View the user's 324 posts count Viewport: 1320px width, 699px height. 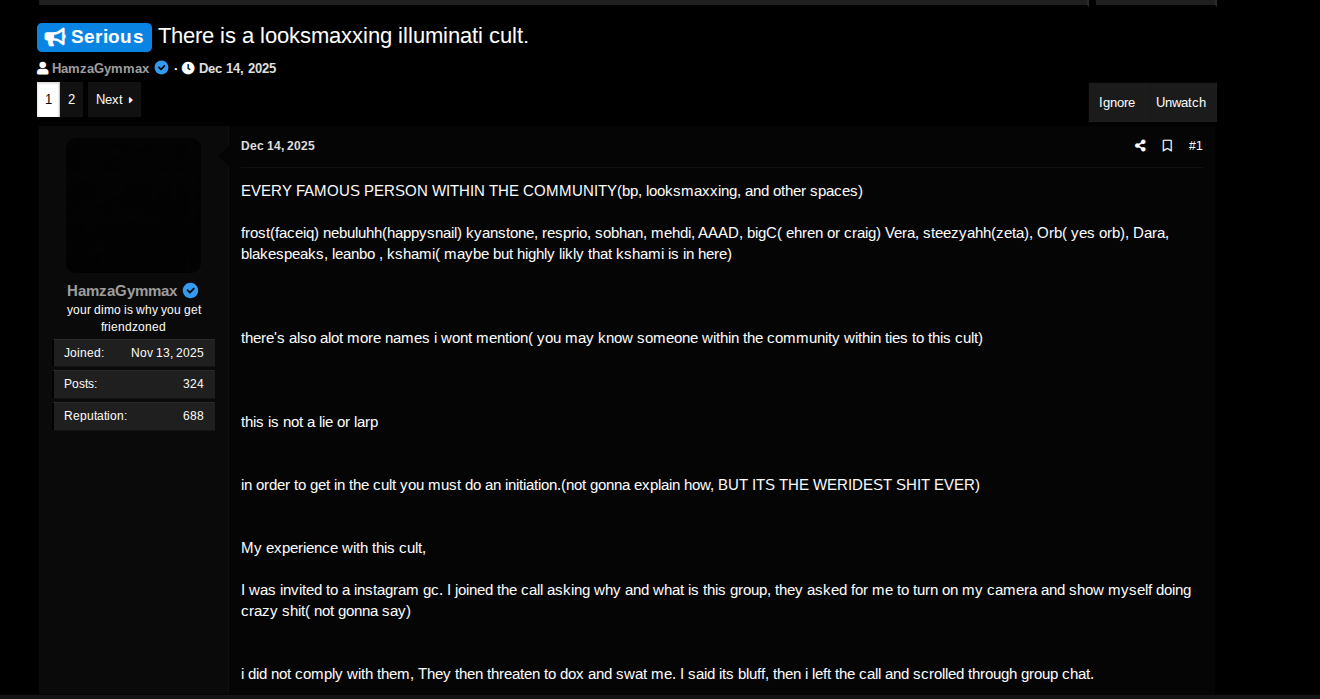(x=193, y=384)
